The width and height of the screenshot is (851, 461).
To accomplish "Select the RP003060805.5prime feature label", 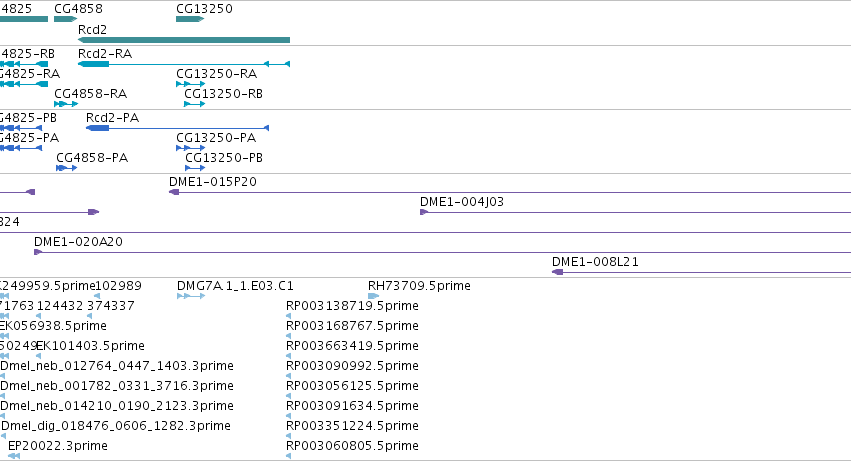I will (x=352, y=446).
